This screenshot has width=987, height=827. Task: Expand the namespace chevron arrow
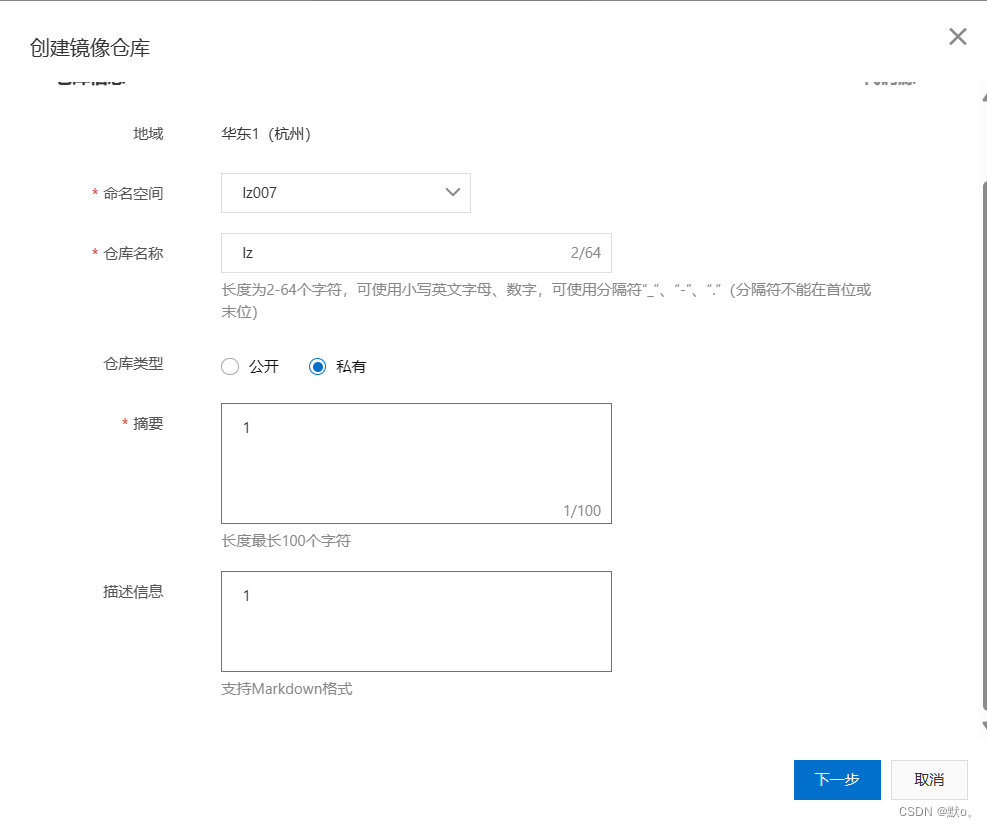452,192
